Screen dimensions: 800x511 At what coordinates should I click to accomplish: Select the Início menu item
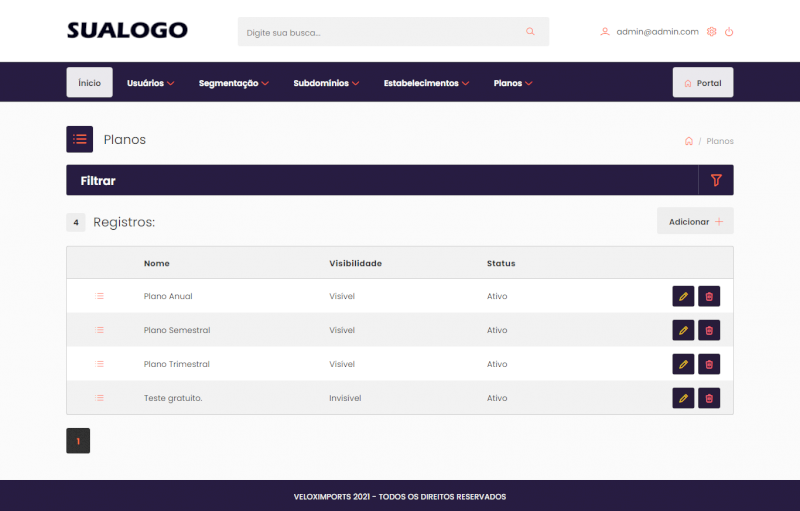(89, 83)
